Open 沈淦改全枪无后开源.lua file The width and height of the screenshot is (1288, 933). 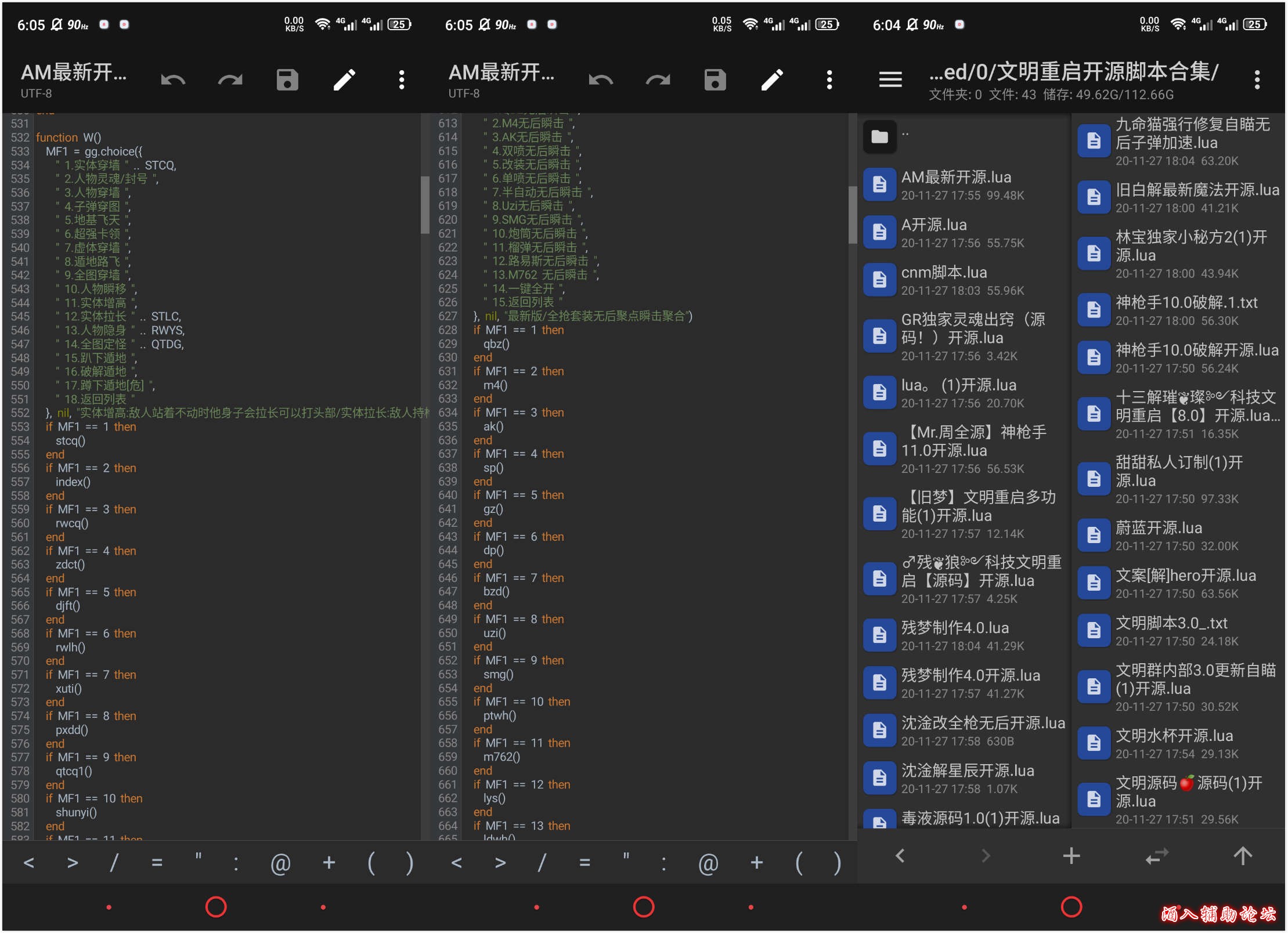point(964,731)
